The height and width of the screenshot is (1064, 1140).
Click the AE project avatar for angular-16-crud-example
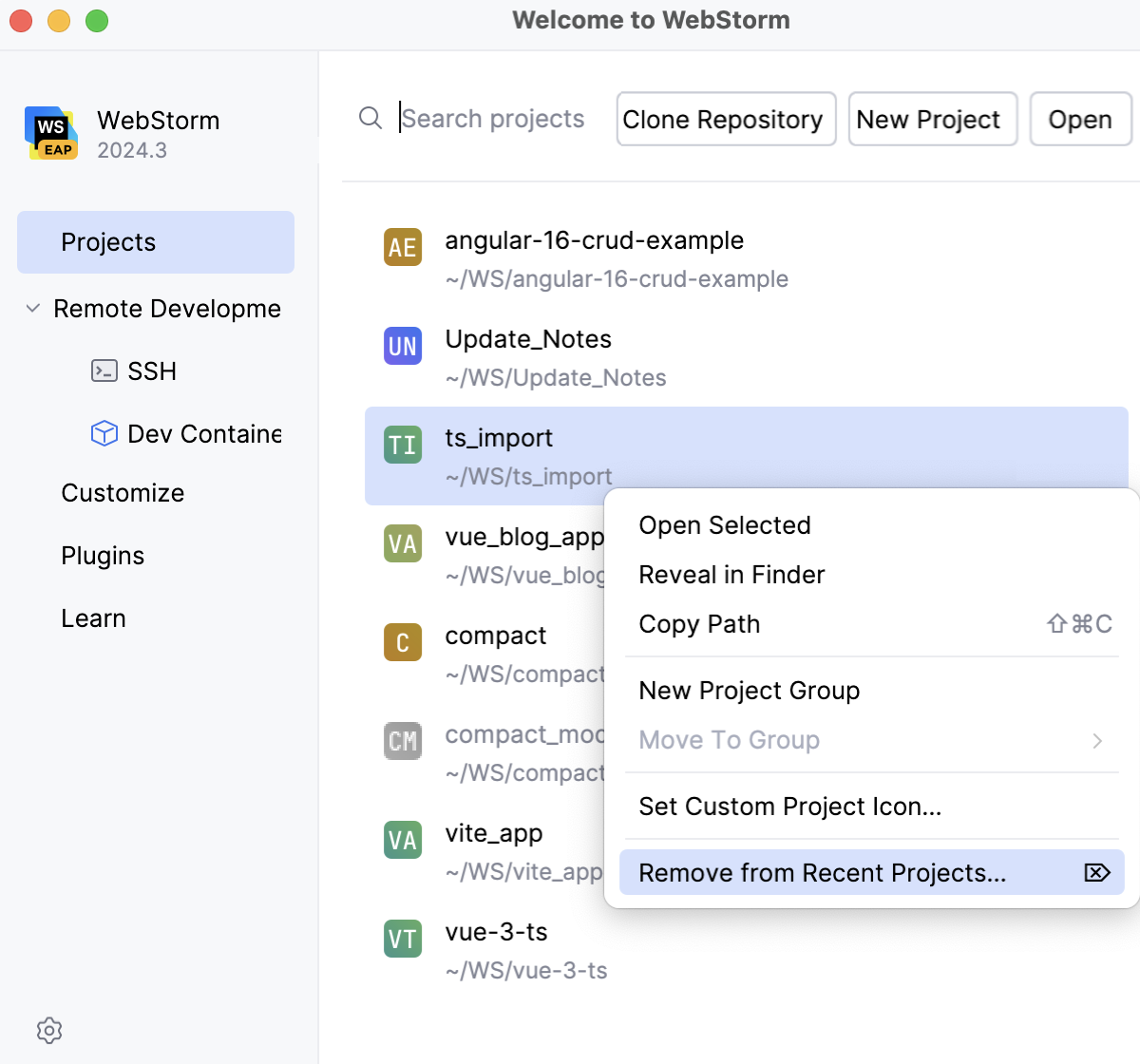(x=403, y=247)
